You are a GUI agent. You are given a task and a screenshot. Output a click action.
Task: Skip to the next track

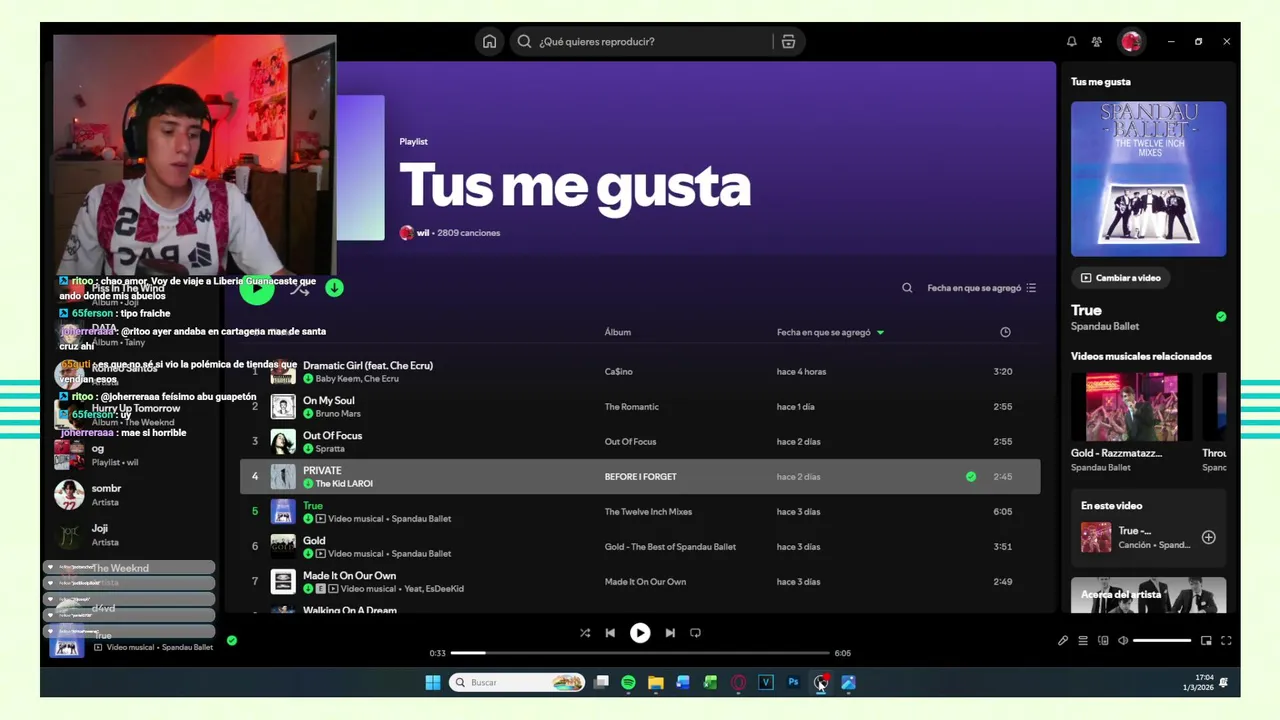[670, 633]
